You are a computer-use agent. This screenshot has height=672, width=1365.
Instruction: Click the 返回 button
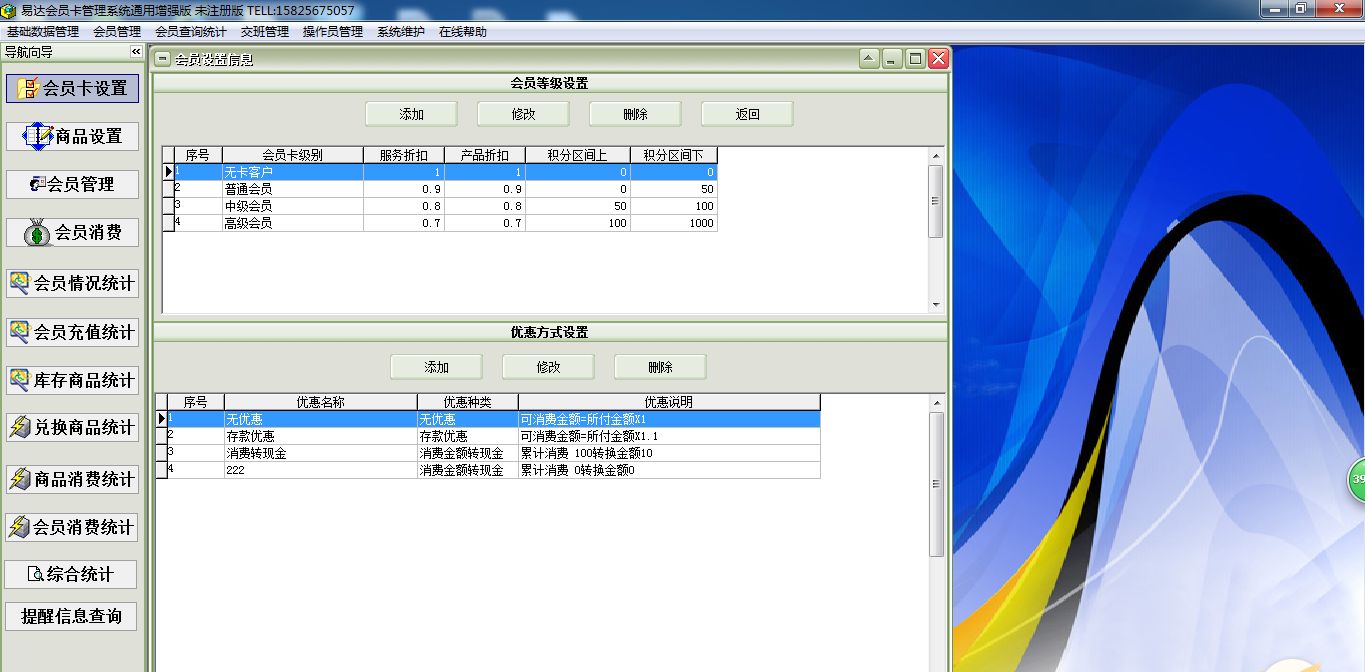click(748, 114)
